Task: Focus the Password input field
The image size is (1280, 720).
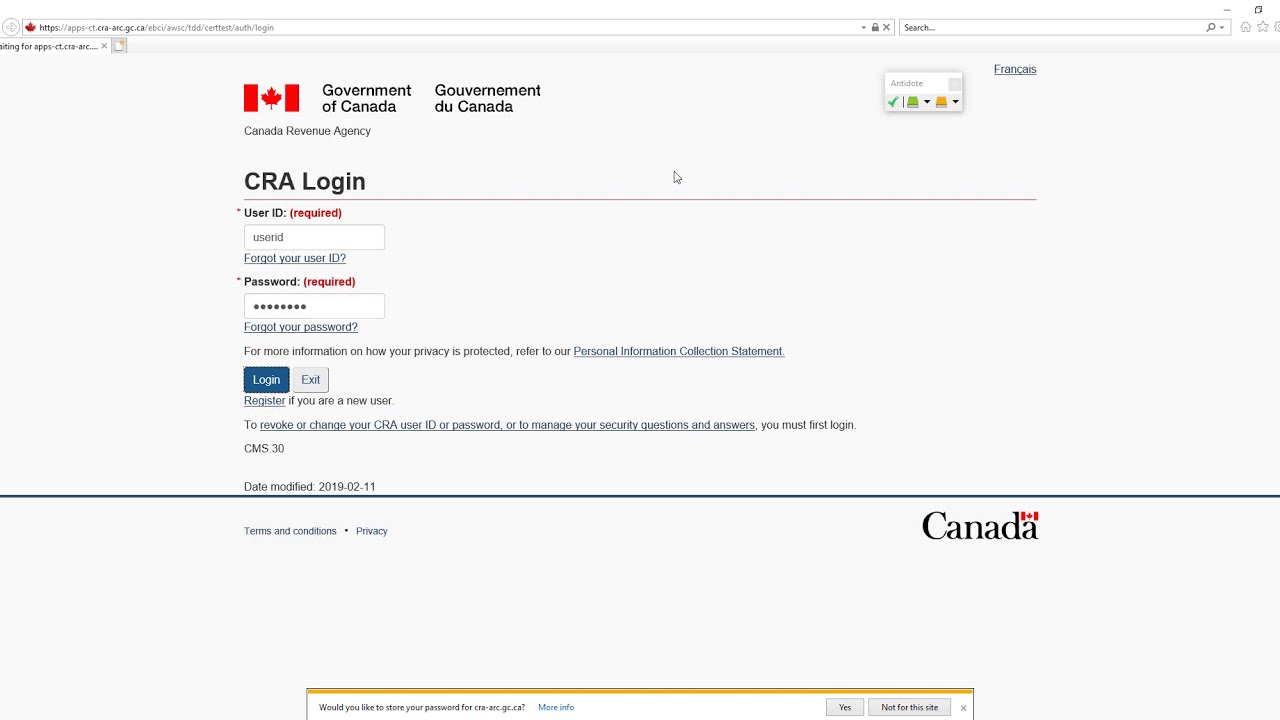Action: (314, 306)
